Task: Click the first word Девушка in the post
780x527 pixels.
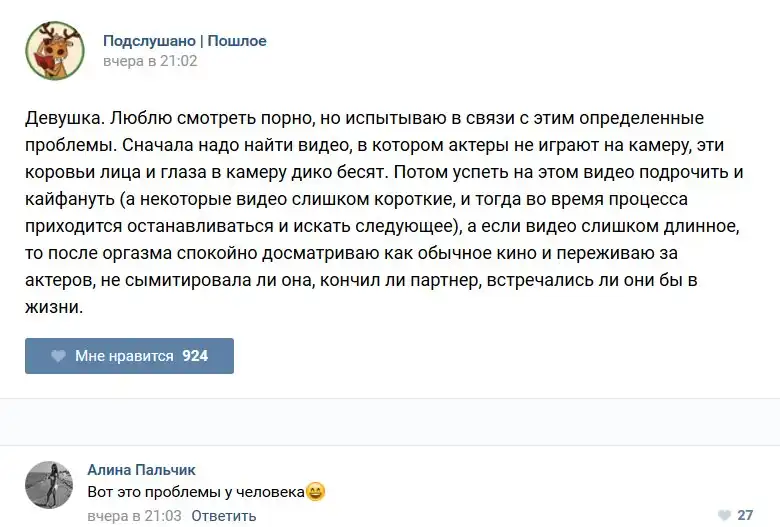Action: (62, 119)
